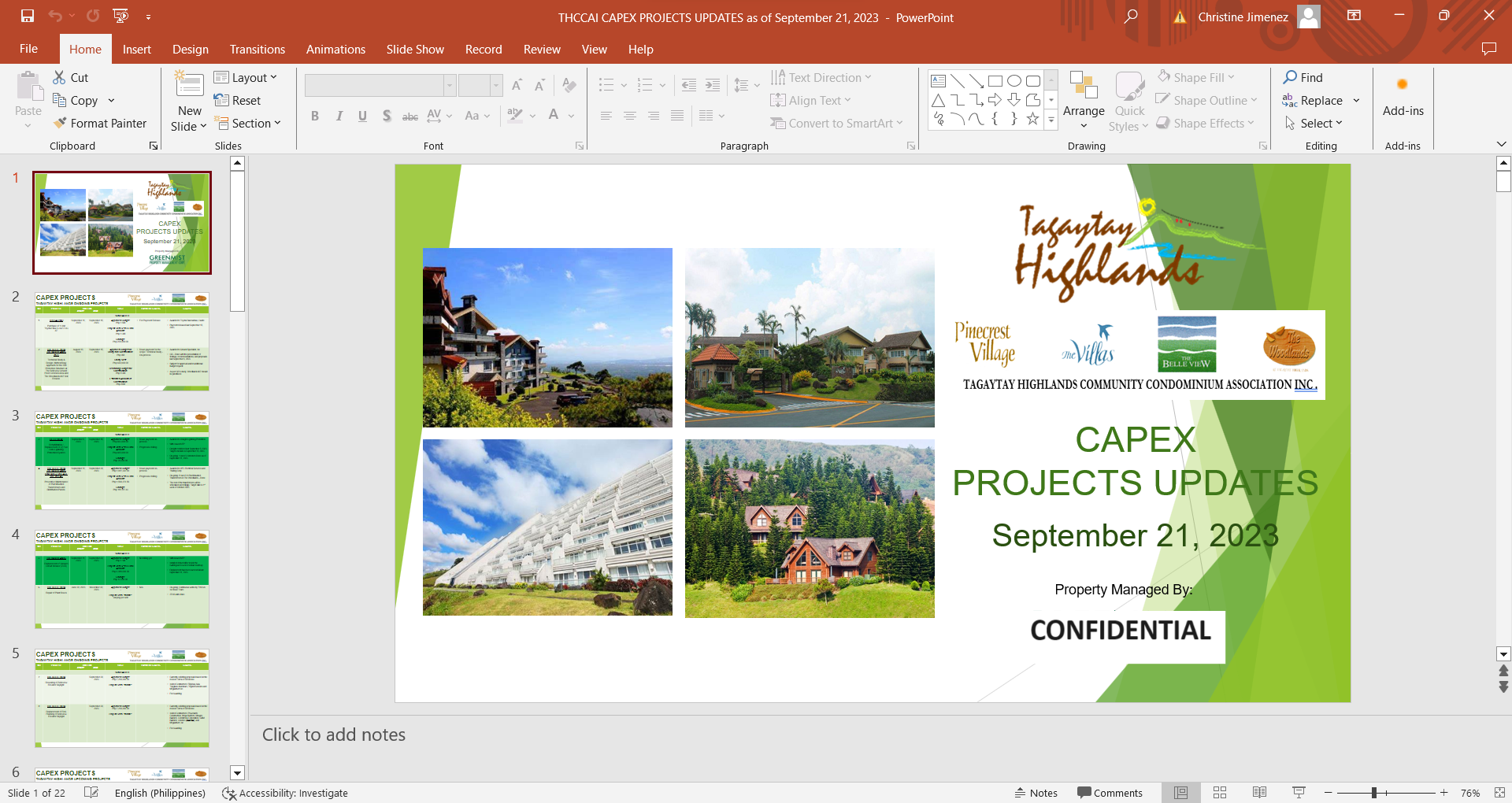This screenshot has height=803, width=1512.
Task: Switch to Reading View in status bar
Action: (x=1259, y=793)
